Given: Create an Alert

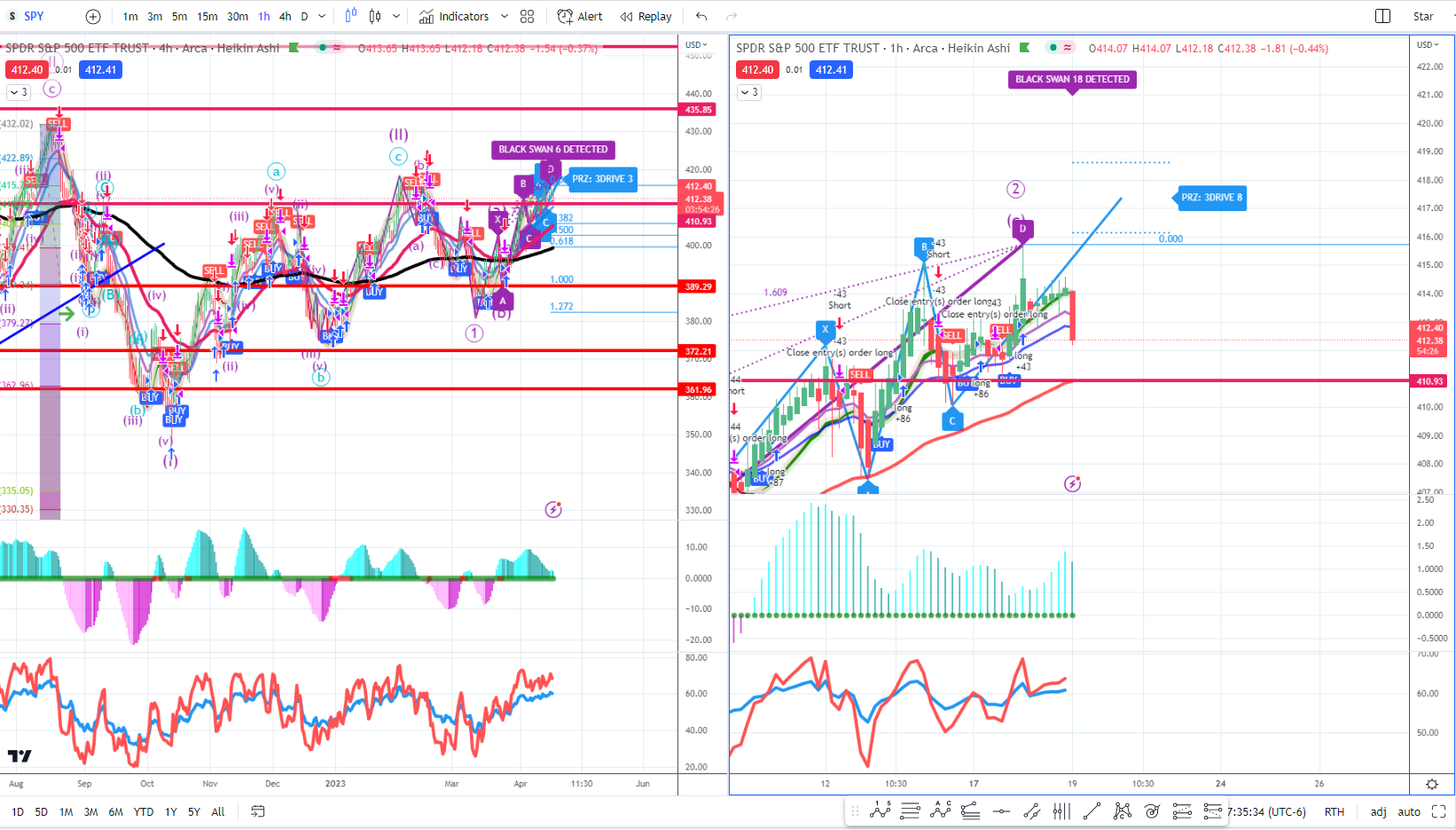Looking at the screenshot, I should pos(580,16).
